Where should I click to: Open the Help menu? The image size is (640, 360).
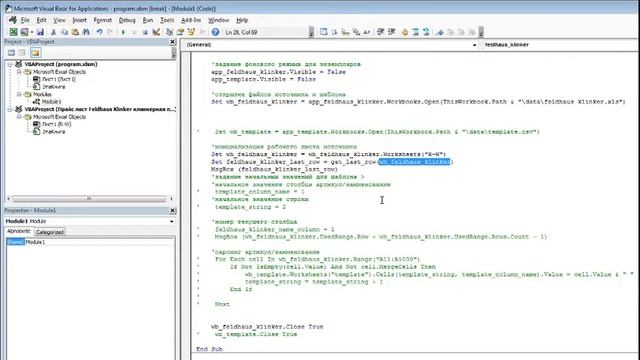pyautogui.click(x=242, y=20)
